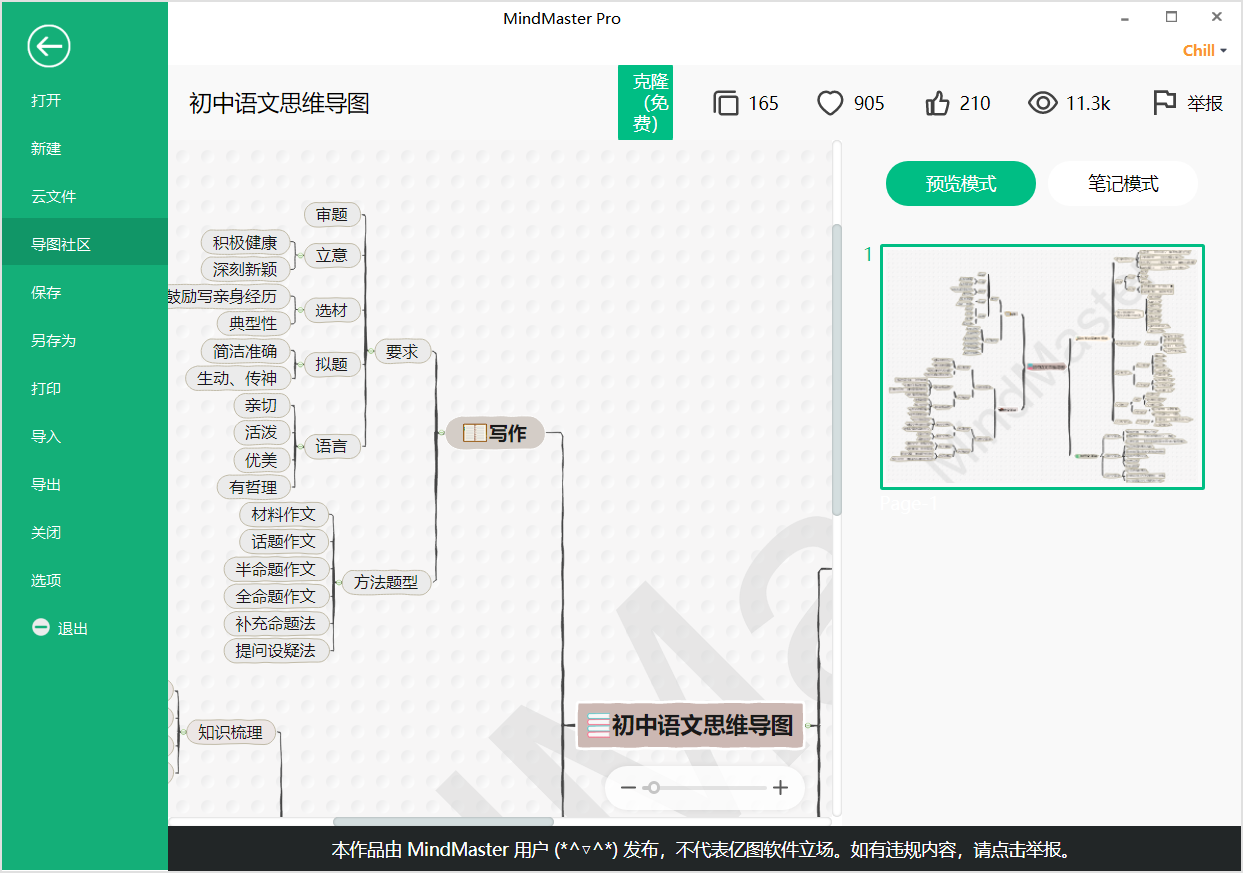Collapse the 要求 node toggle

point(370,351)
